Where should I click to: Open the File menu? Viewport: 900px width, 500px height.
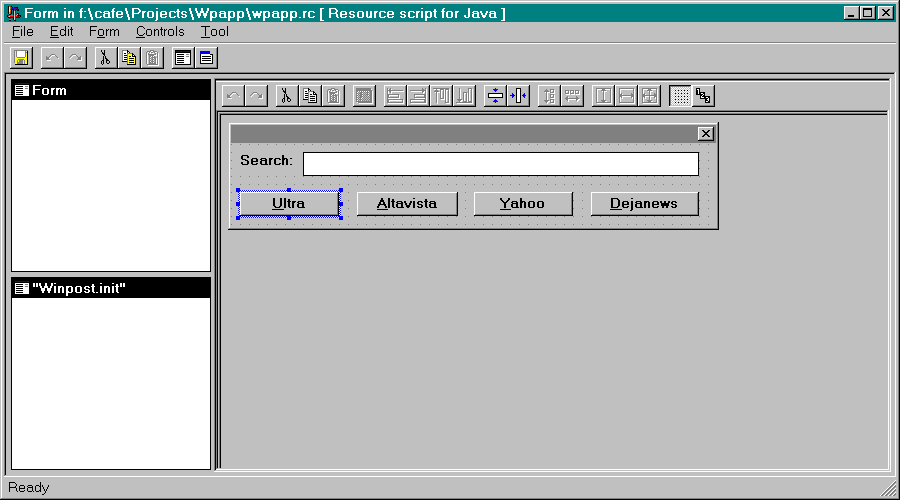coord(23,32)
